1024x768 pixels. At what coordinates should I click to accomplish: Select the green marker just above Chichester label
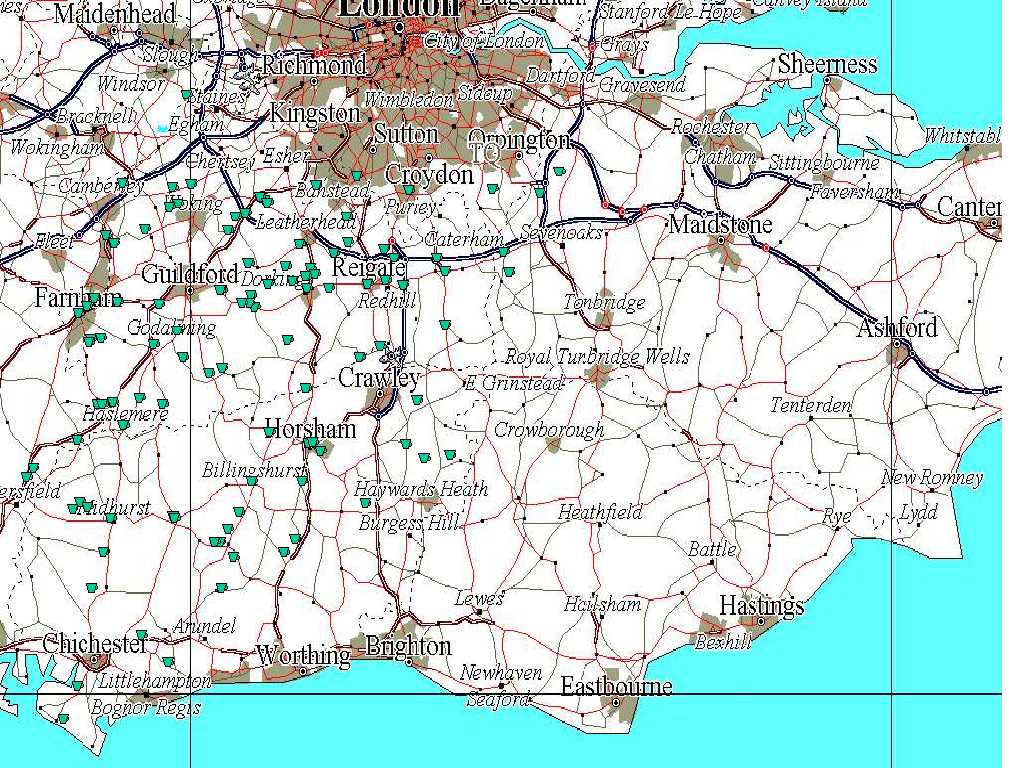(x=142, y=635)
